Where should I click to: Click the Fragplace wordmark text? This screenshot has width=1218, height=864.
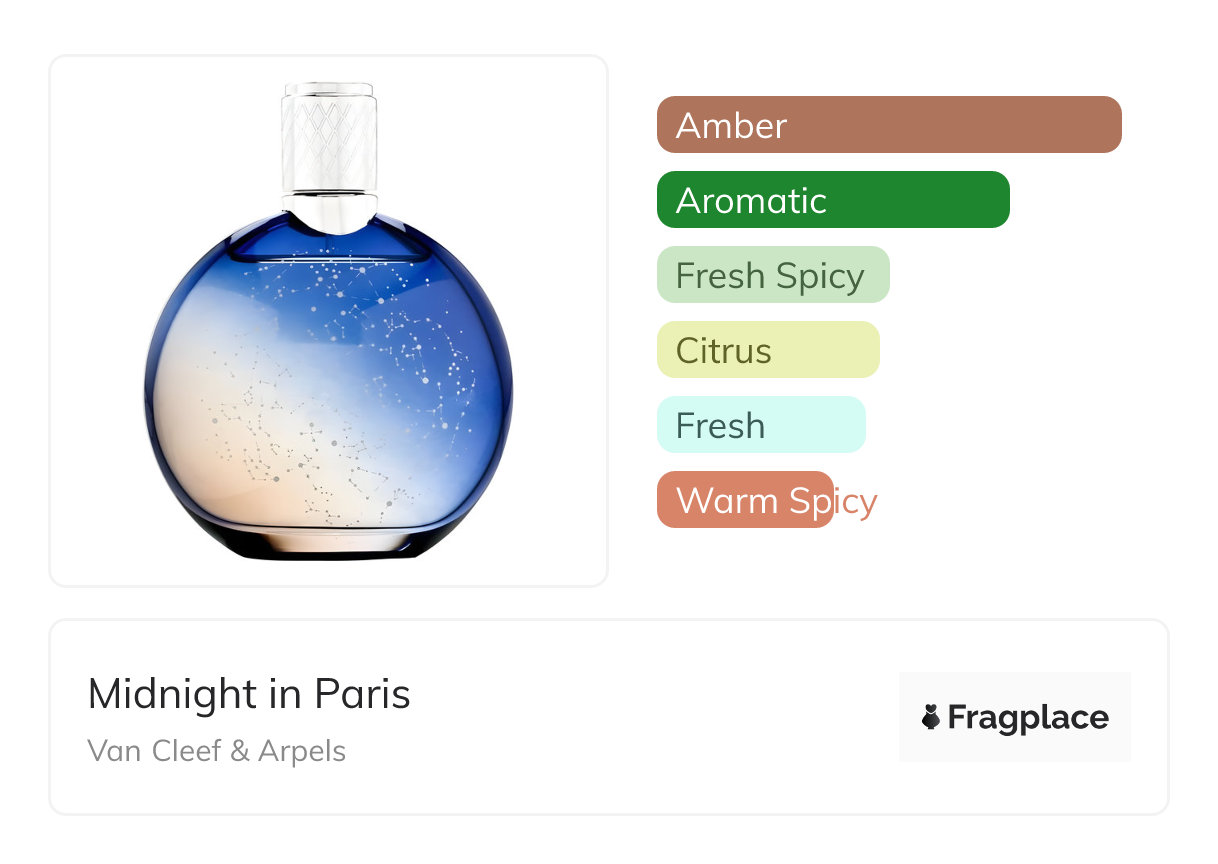click(1028, 718)
